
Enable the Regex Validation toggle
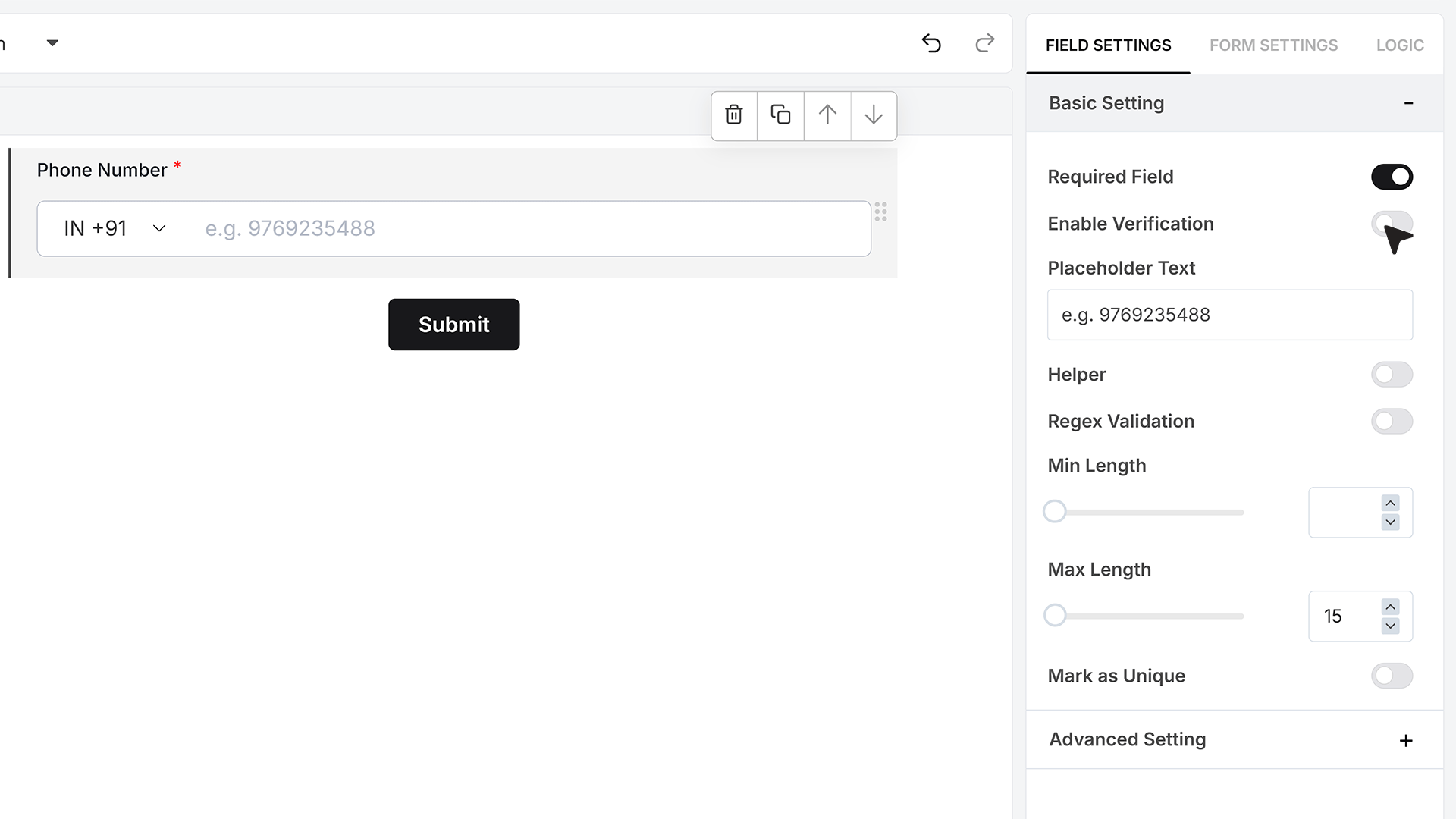click(1392, 421)
